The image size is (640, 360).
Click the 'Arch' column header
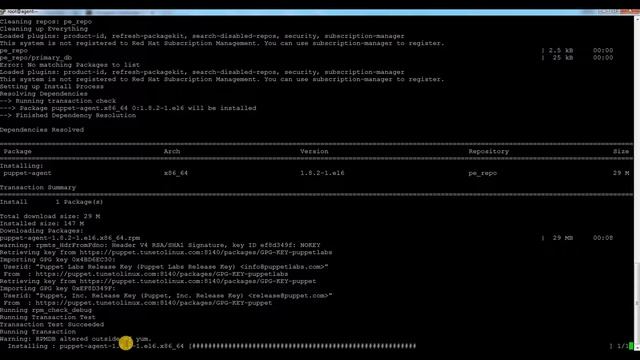(x=172, y=151)
